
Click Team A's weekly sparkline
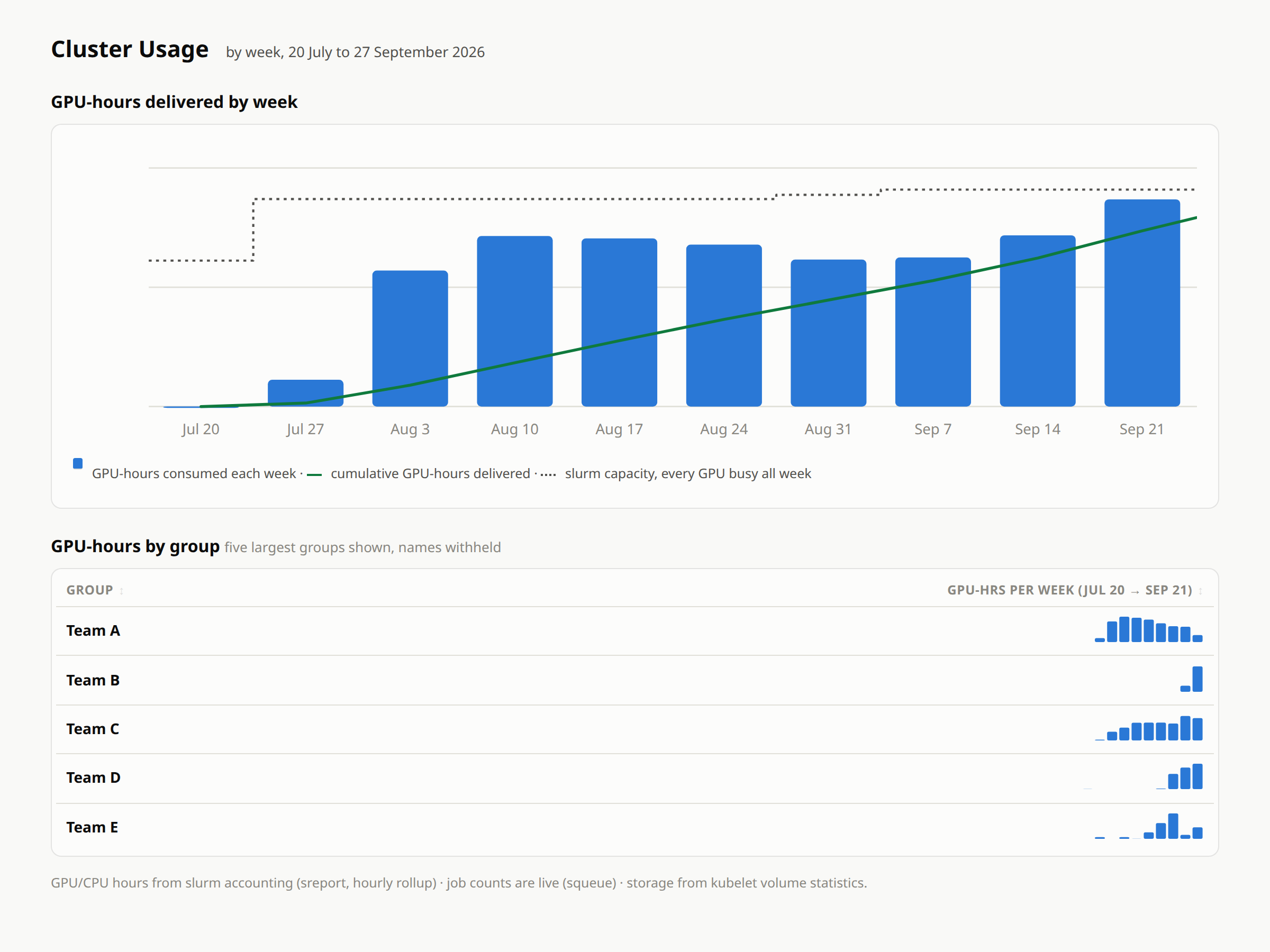pyautogui.click(x=1148, y=629)
